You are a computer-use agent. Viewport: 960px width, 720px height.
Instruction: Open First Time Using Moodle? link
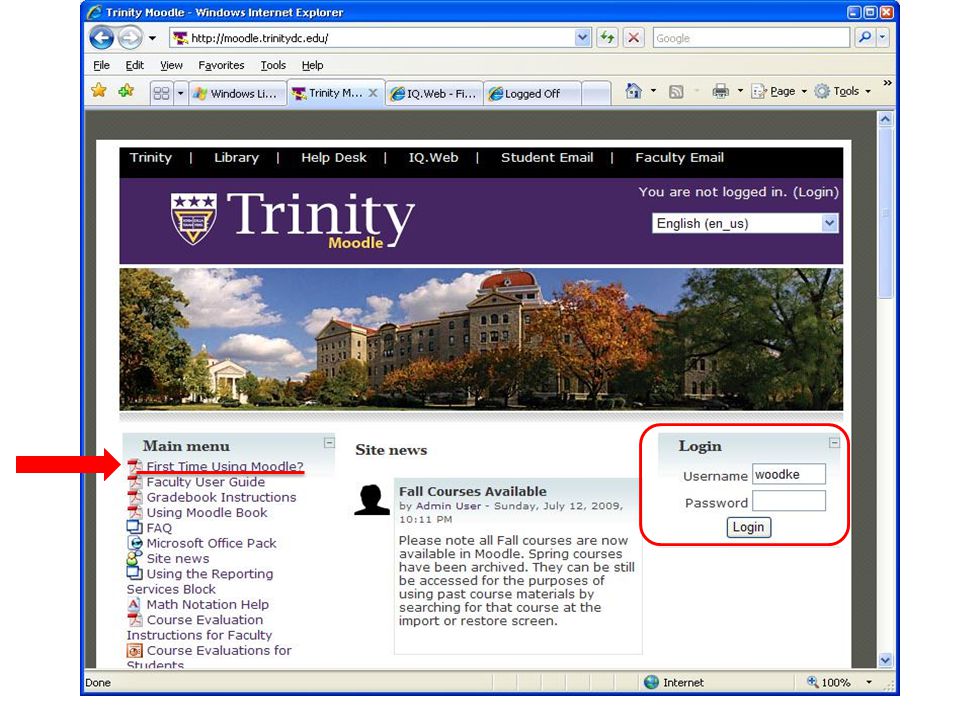tap(225, 467)
